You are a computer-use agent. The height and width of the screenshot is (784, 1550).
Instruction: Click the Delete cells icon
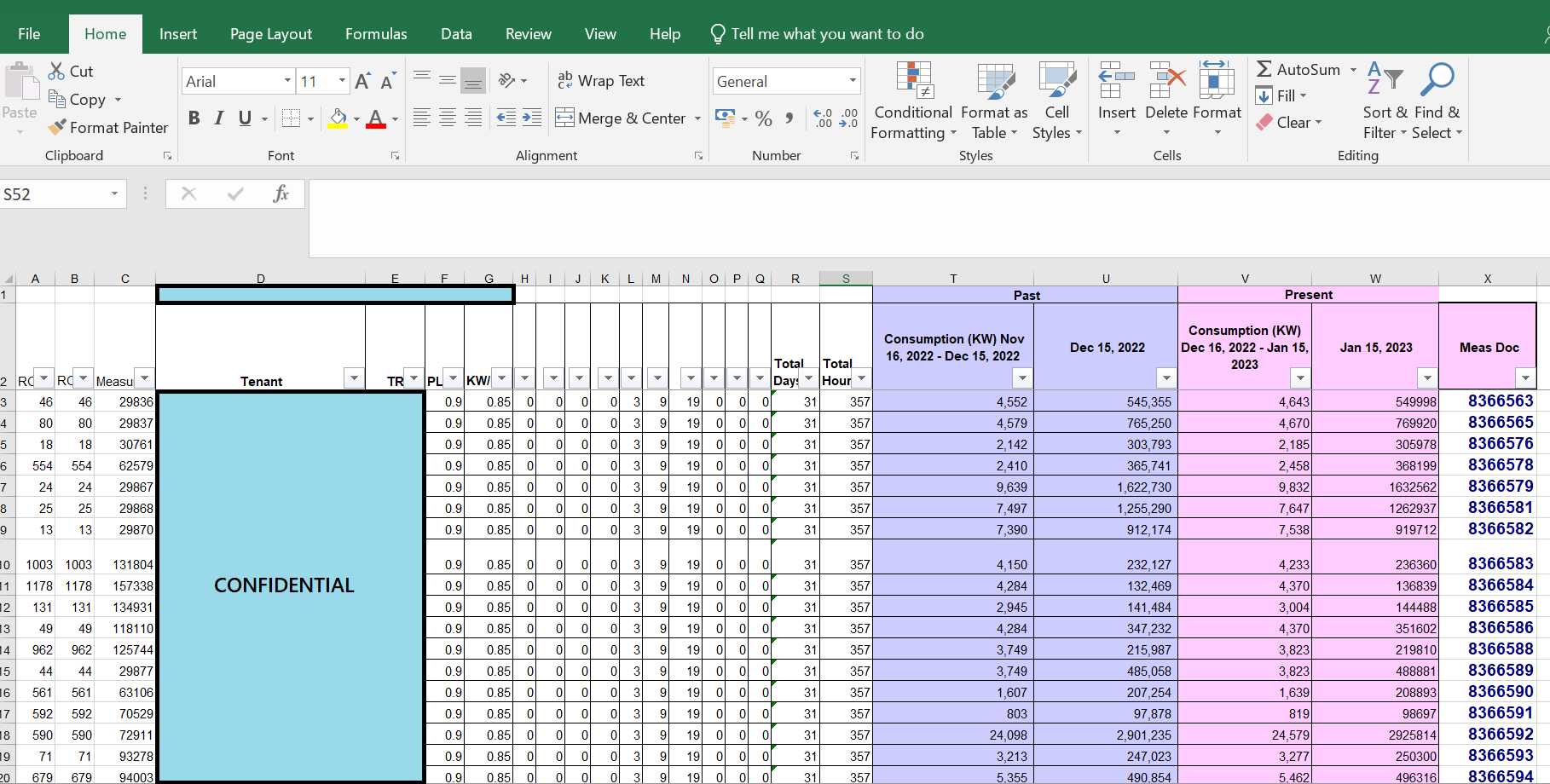pos(1167,80)
